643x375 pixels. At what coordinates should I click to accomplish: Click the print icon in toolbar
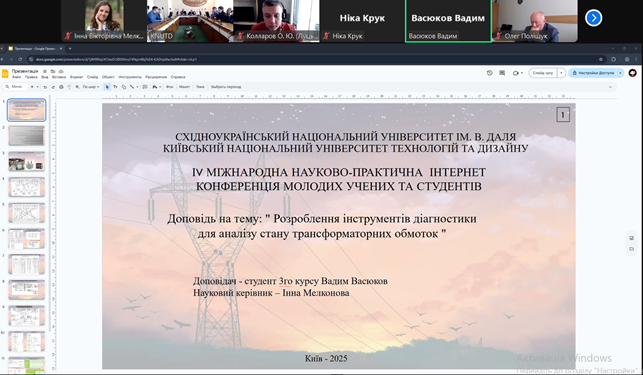click(x=61, y=87)
